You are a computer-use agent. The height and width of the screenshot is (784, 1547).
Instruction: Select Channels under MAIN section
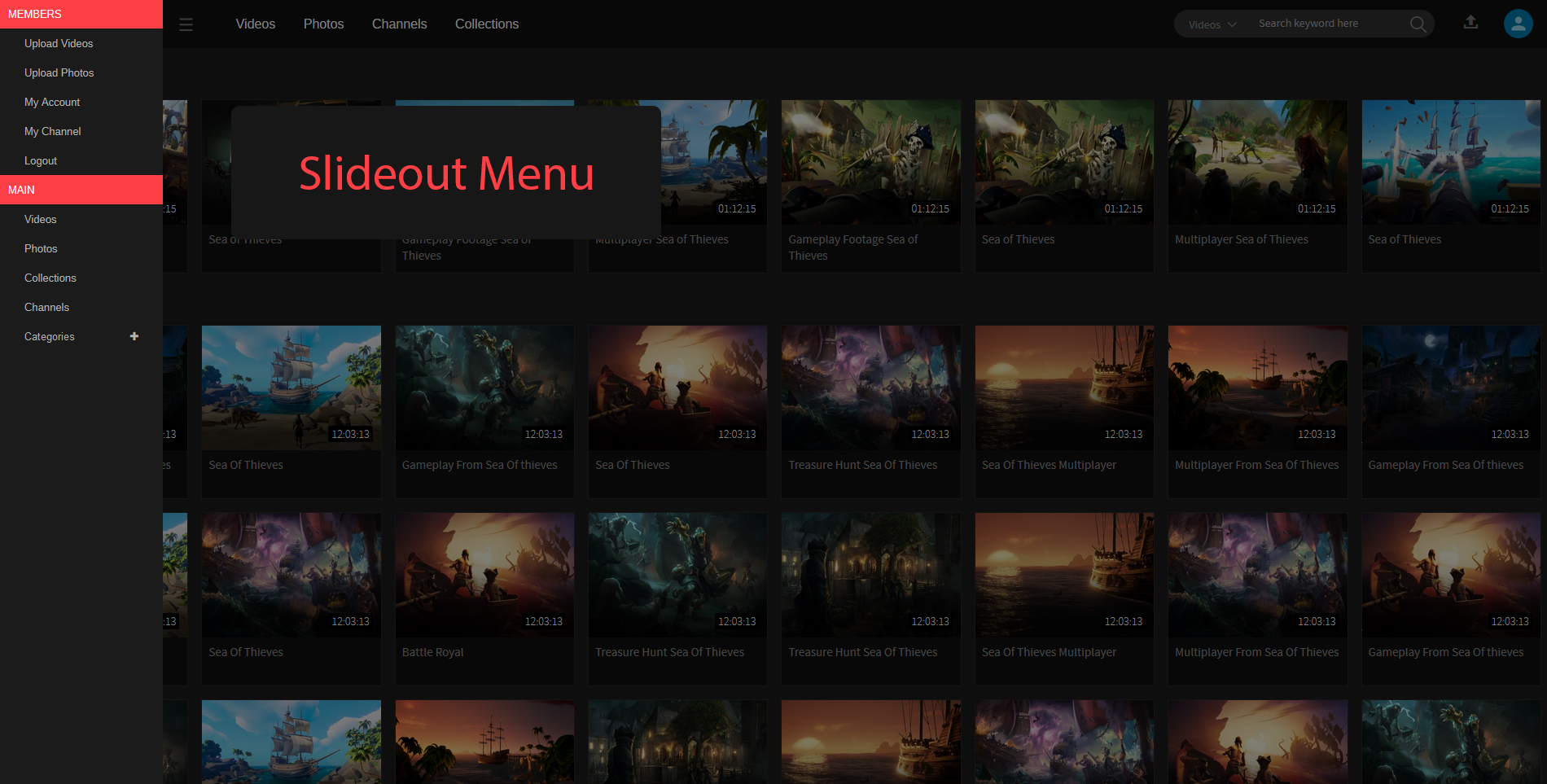click(x=81, y=307)
